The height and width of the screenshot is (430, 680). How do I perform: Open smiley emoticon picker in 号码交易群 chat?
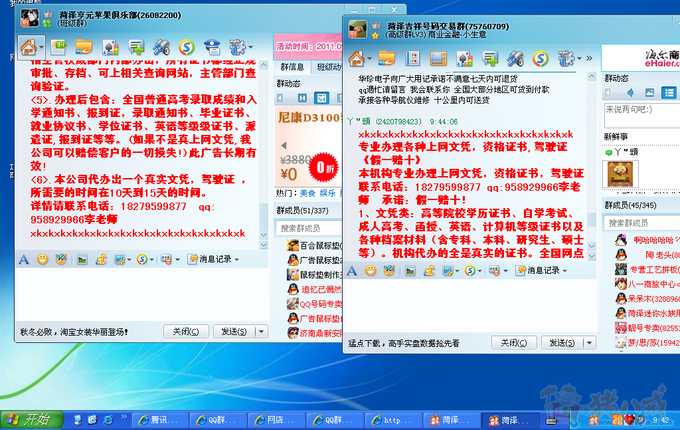click(370, 271)
